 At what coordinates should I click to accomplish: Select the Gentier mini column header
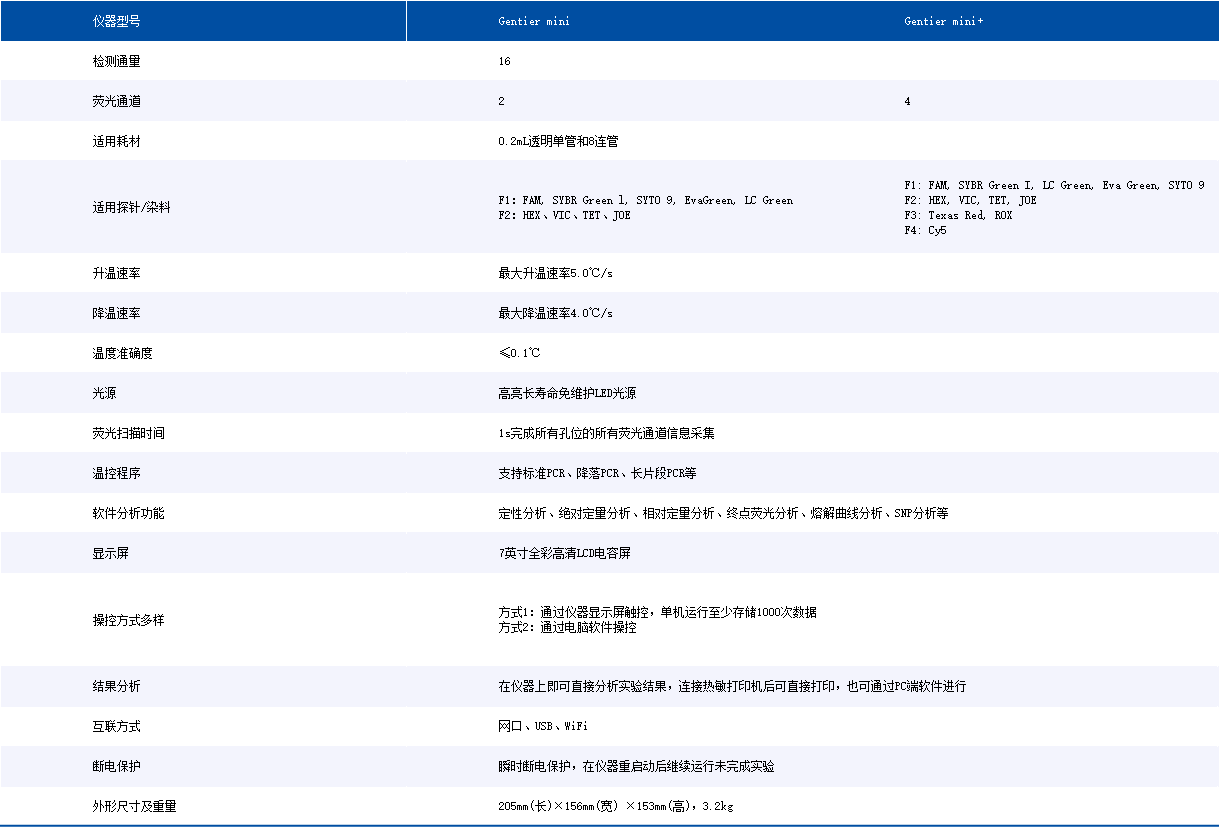tap(534, 21)
